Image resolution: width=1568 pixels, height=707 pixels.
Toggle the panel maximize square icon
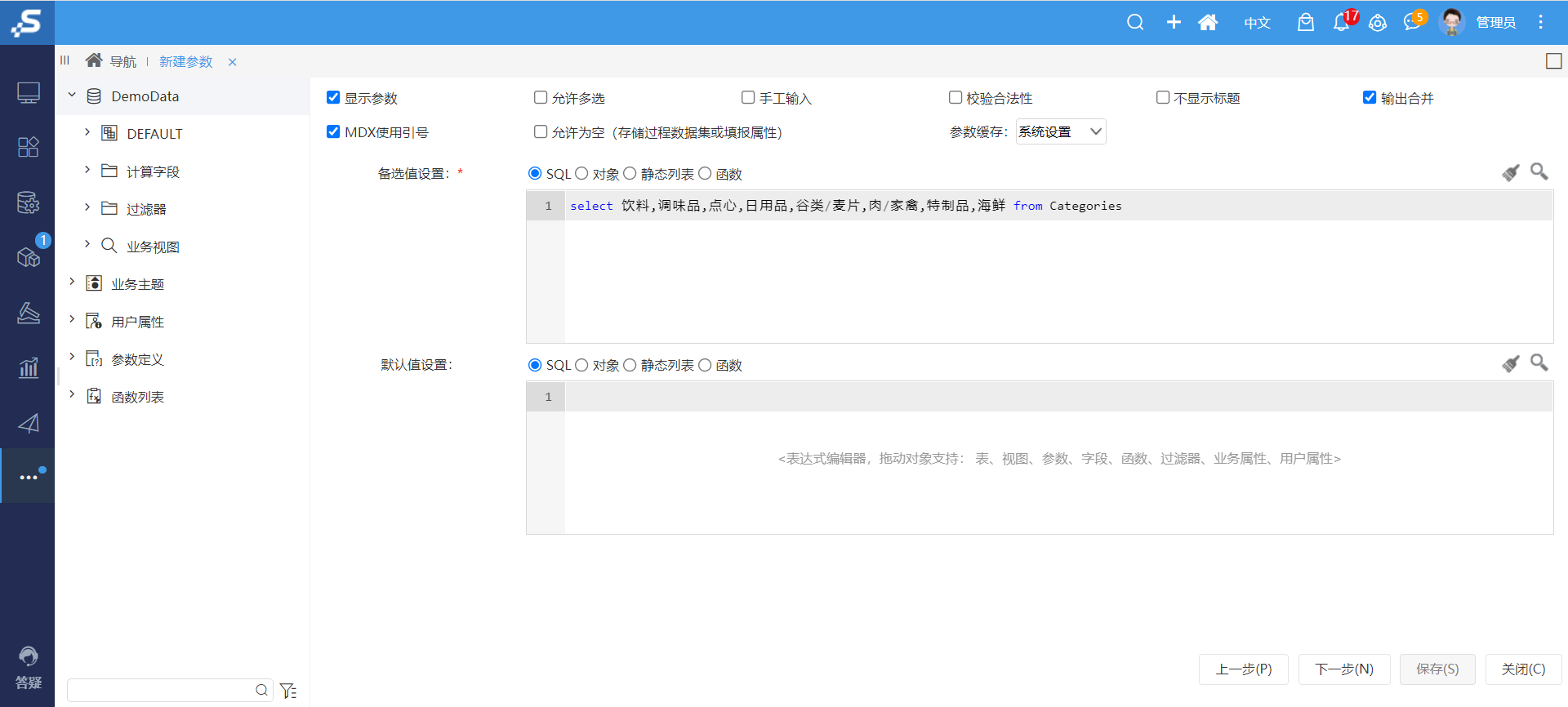[1554, 61]
